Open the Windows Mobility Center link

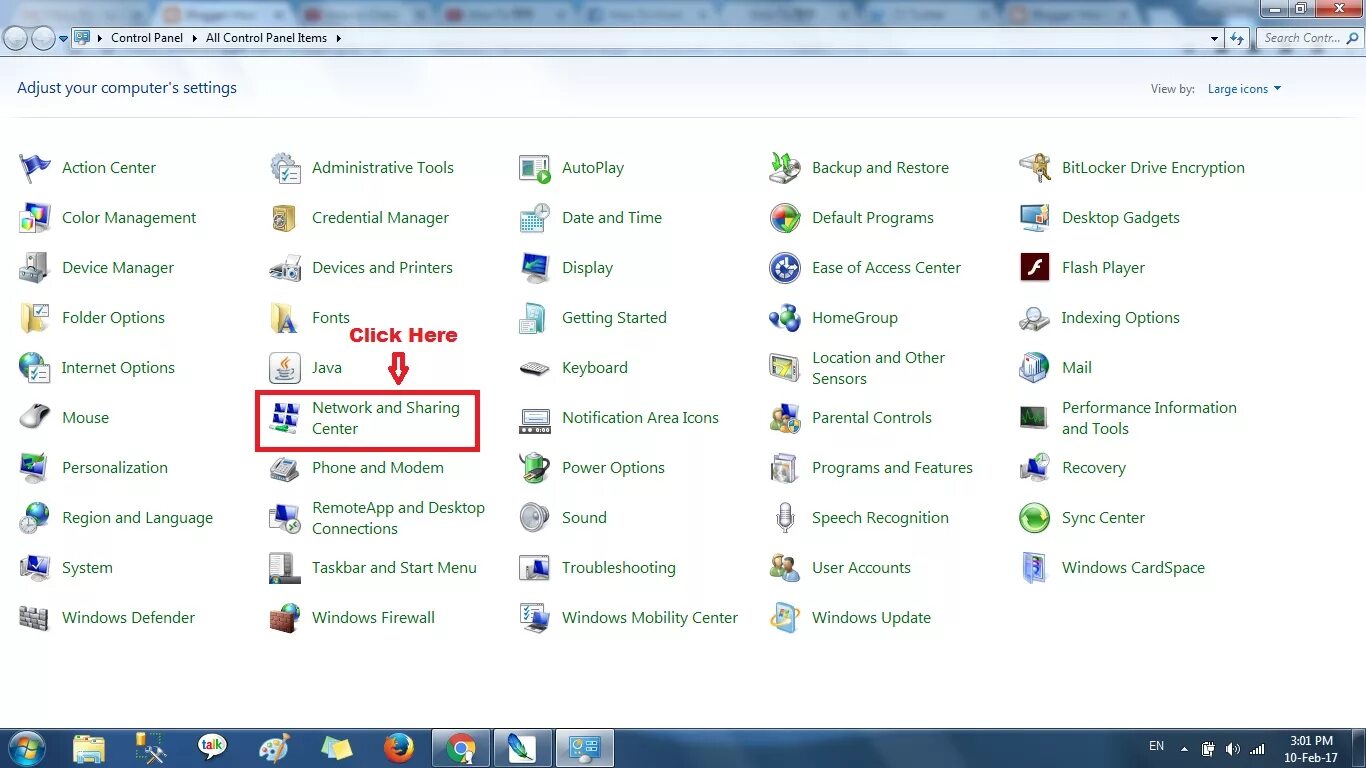coord(650,618)
